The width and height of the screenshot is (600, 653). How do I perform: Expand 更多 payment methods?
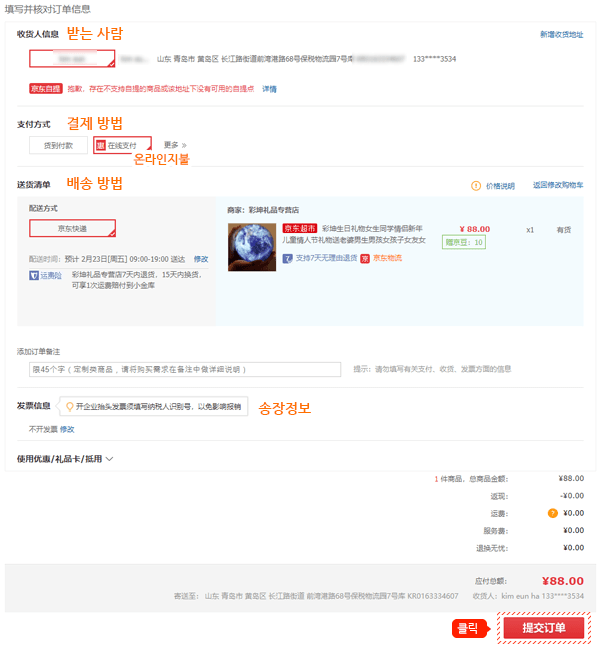(x=175, y=145)
